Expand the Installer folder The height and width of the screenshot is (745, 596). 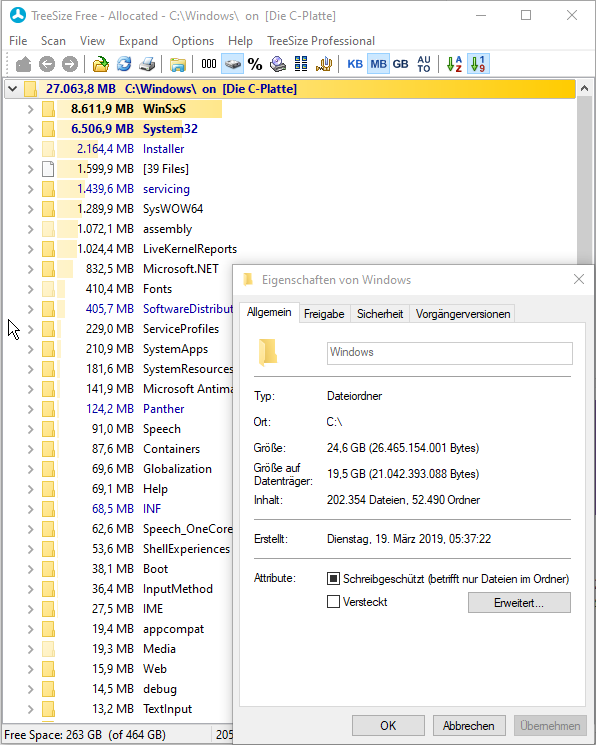pos(30,149)
